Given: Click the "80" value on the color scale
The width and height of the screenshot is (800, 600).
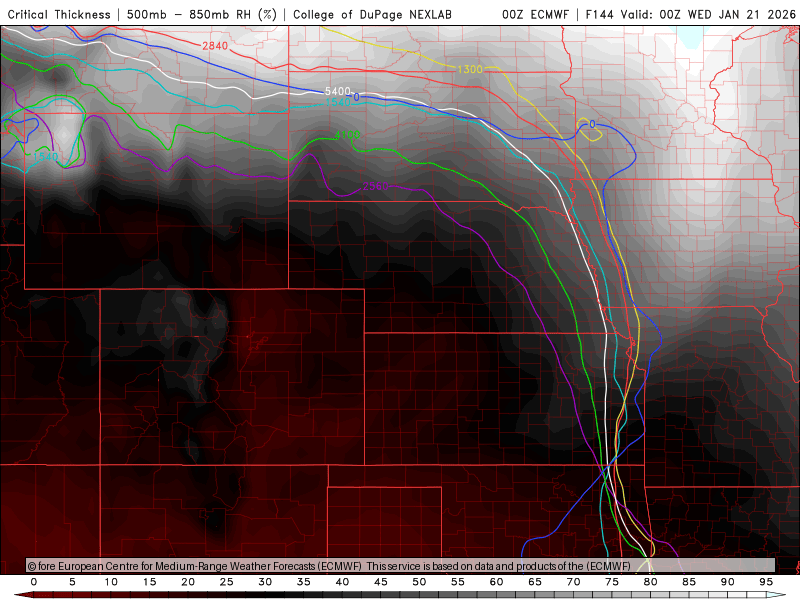Looking at the screenshot, I should pyautogui.click(x=651, y=582).
